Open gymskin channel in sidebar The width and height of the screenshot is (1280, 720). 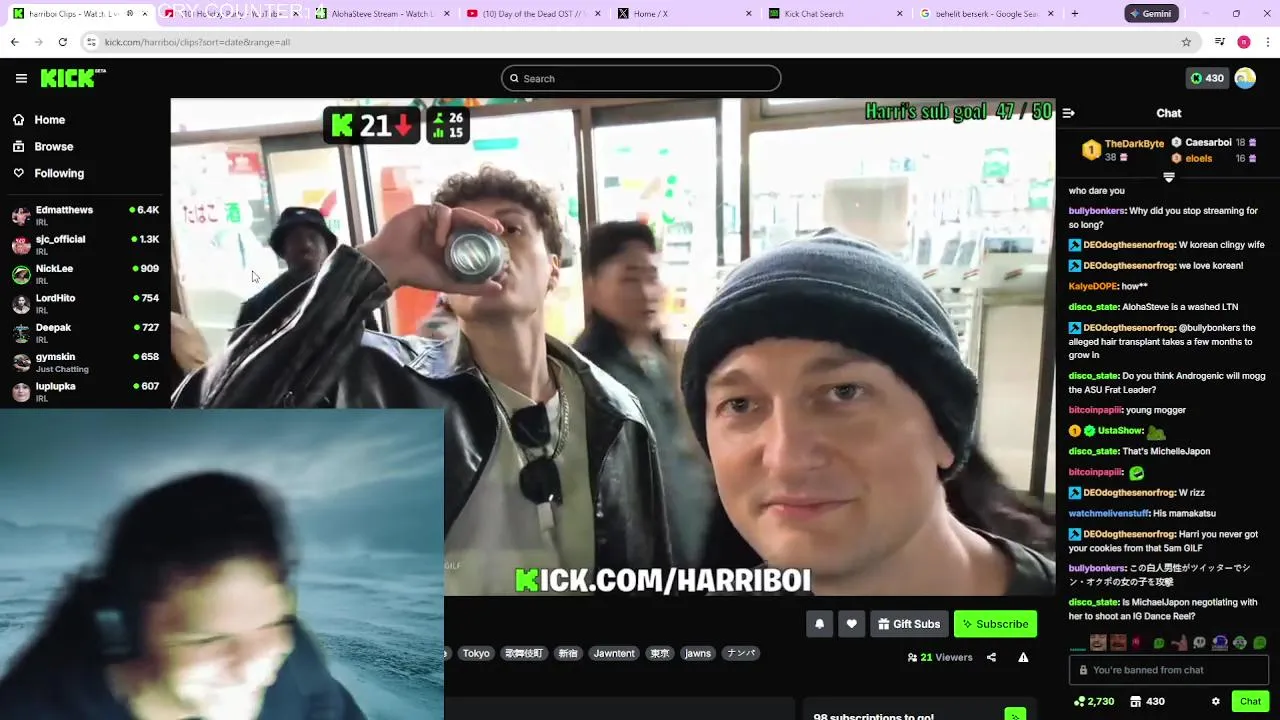85,361
